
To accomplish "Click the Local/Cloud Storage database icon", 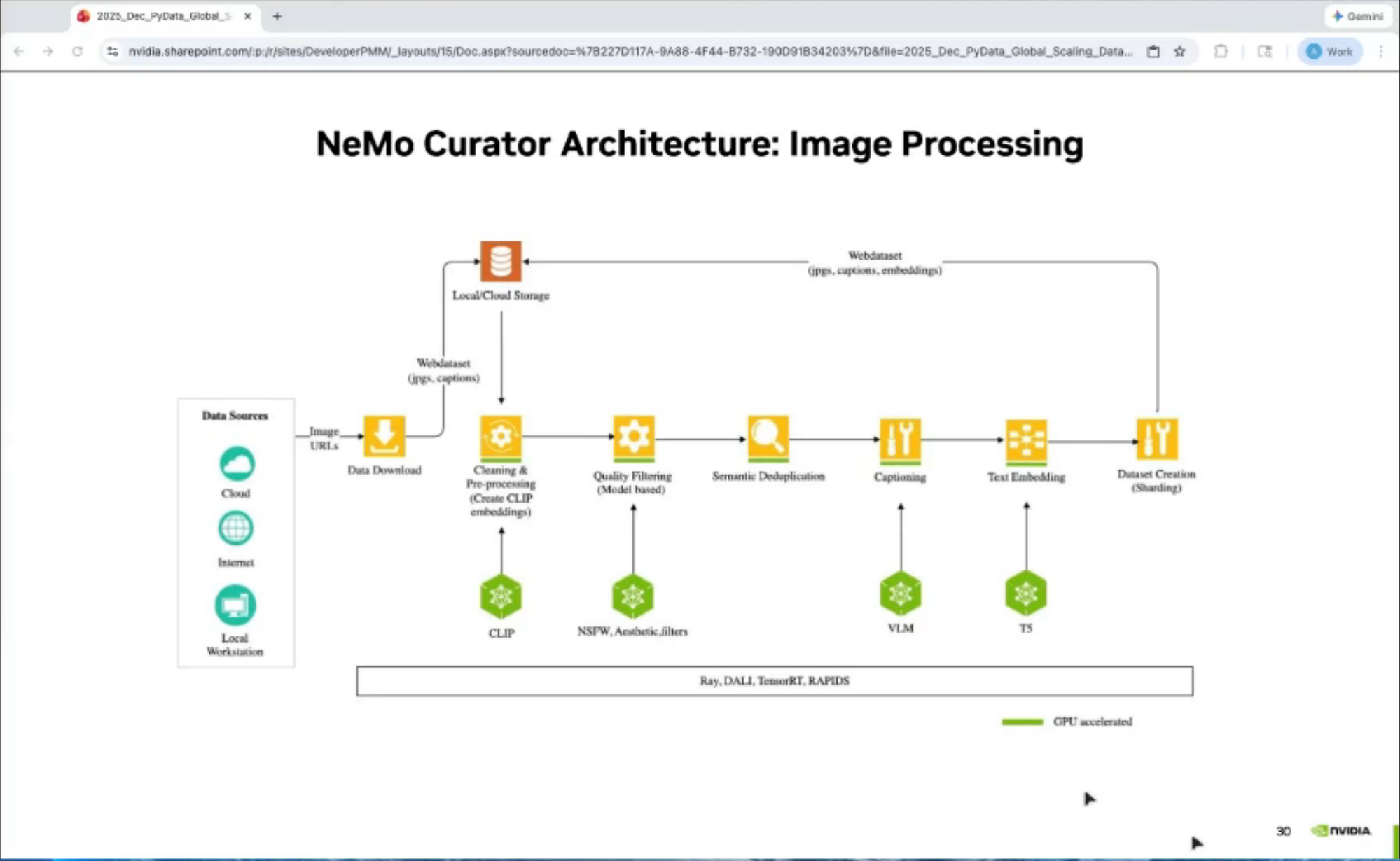I will [x=501, y=262].
